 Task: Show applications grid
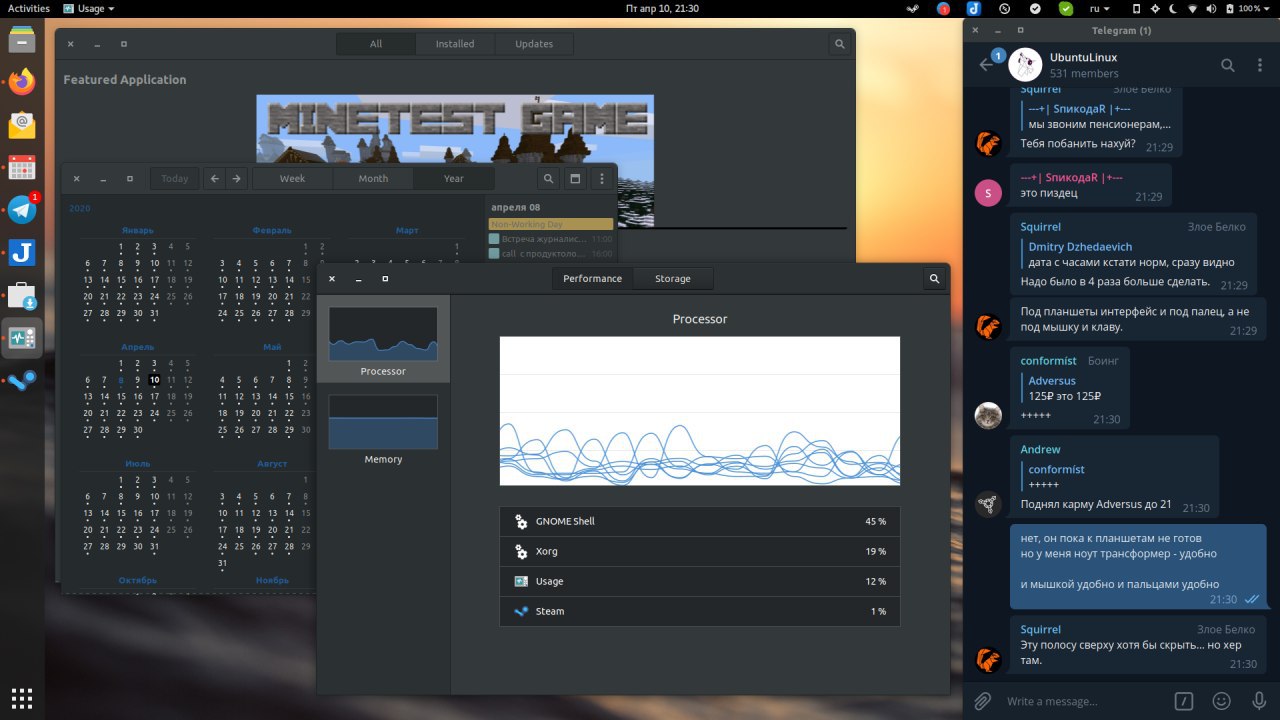[x=22, y=697]
